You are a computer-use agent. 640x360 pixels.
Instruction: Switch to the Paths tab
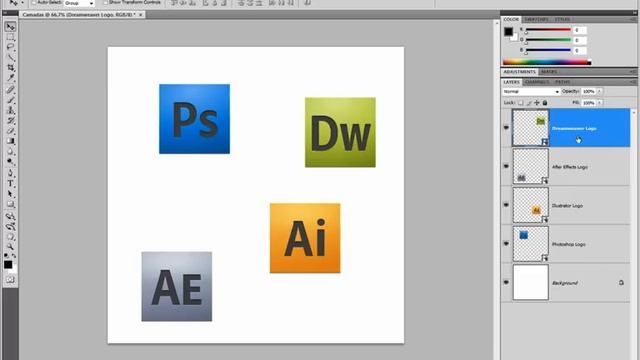562,82
